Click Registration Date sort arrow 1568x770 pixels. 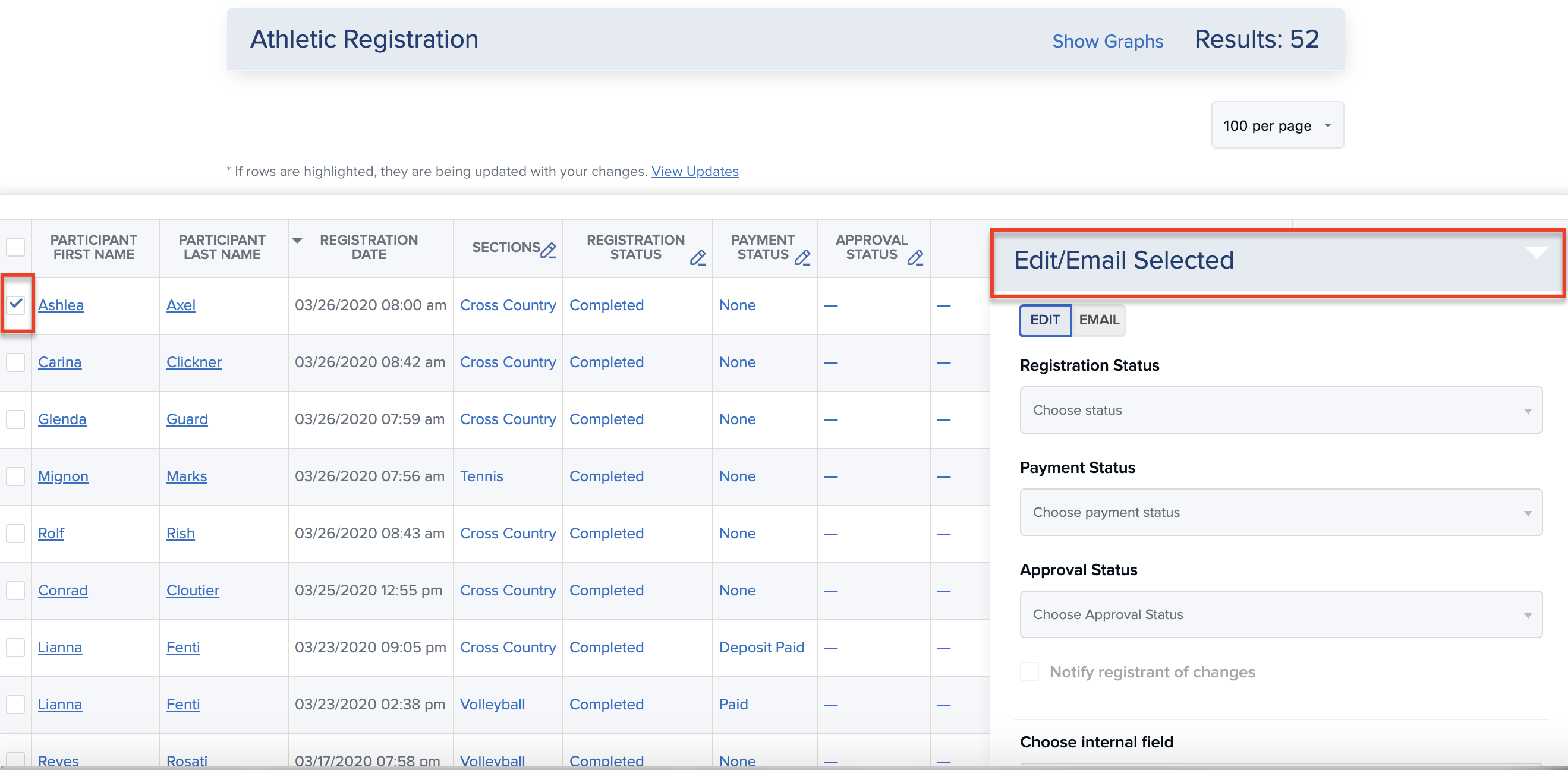pyautogui.click(x=297, y=240)
